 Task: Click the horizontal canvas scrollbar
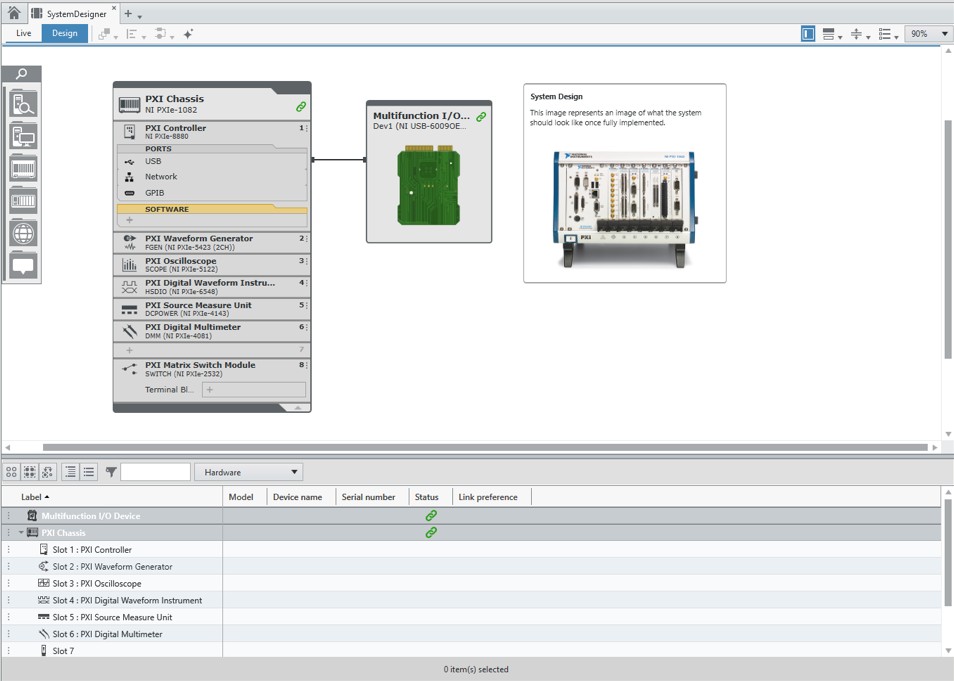pyautogui.click(x=485, y=447)
